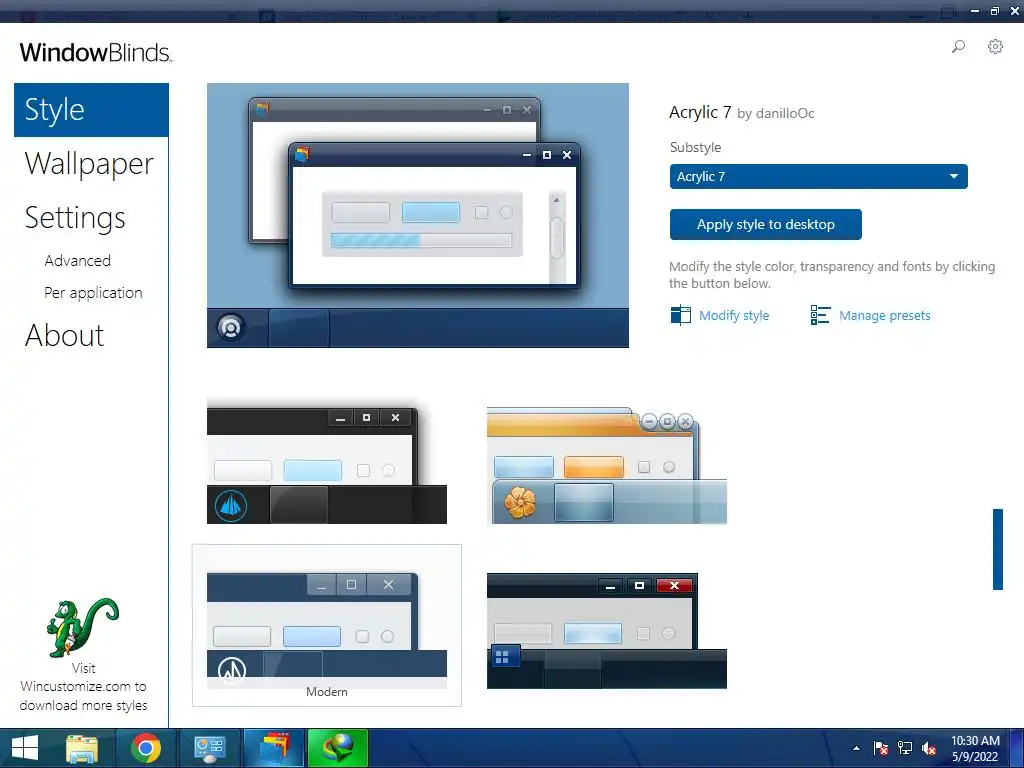Viewport: 1024px width, 768px height.
Task: Select the Style tab
Action: coord(91,110)
